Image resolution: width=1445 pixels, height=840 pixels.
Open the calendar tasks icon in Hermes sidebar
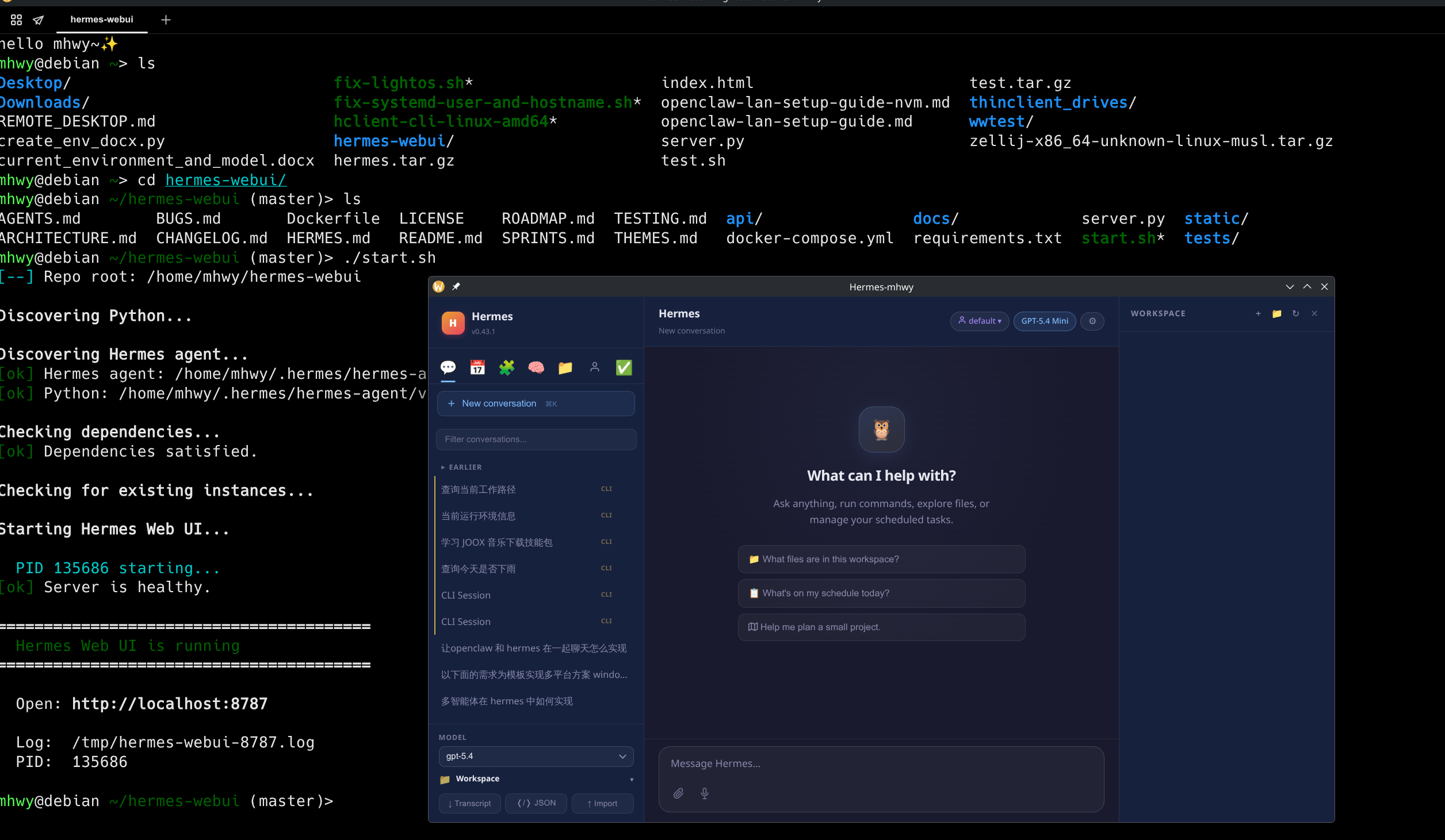coord(477,367)
